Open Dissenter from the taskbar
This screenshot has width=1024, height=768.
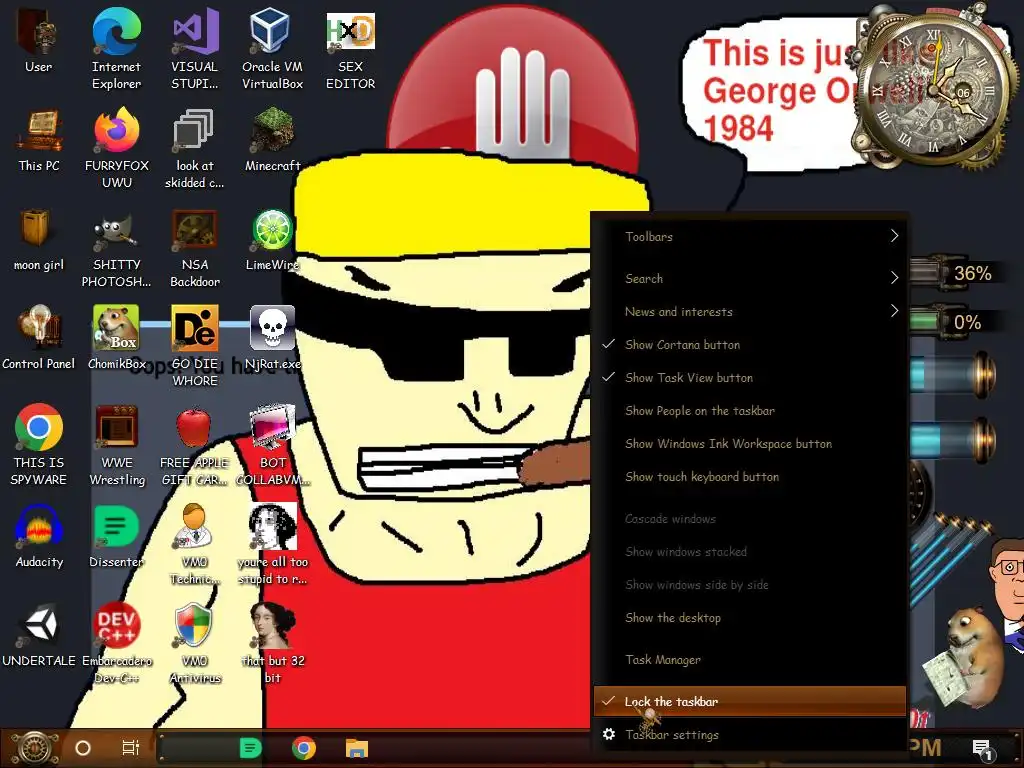(x=250, y=748)
